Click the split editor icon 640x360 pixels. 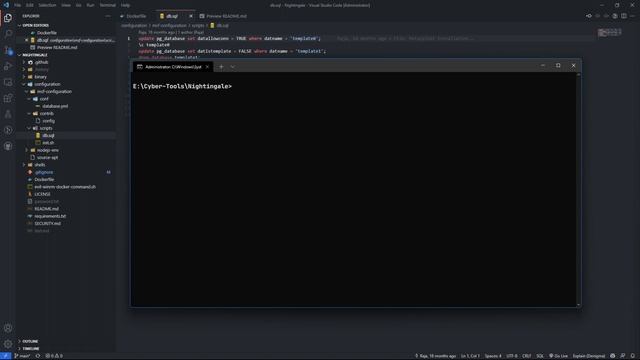(624, 16)
